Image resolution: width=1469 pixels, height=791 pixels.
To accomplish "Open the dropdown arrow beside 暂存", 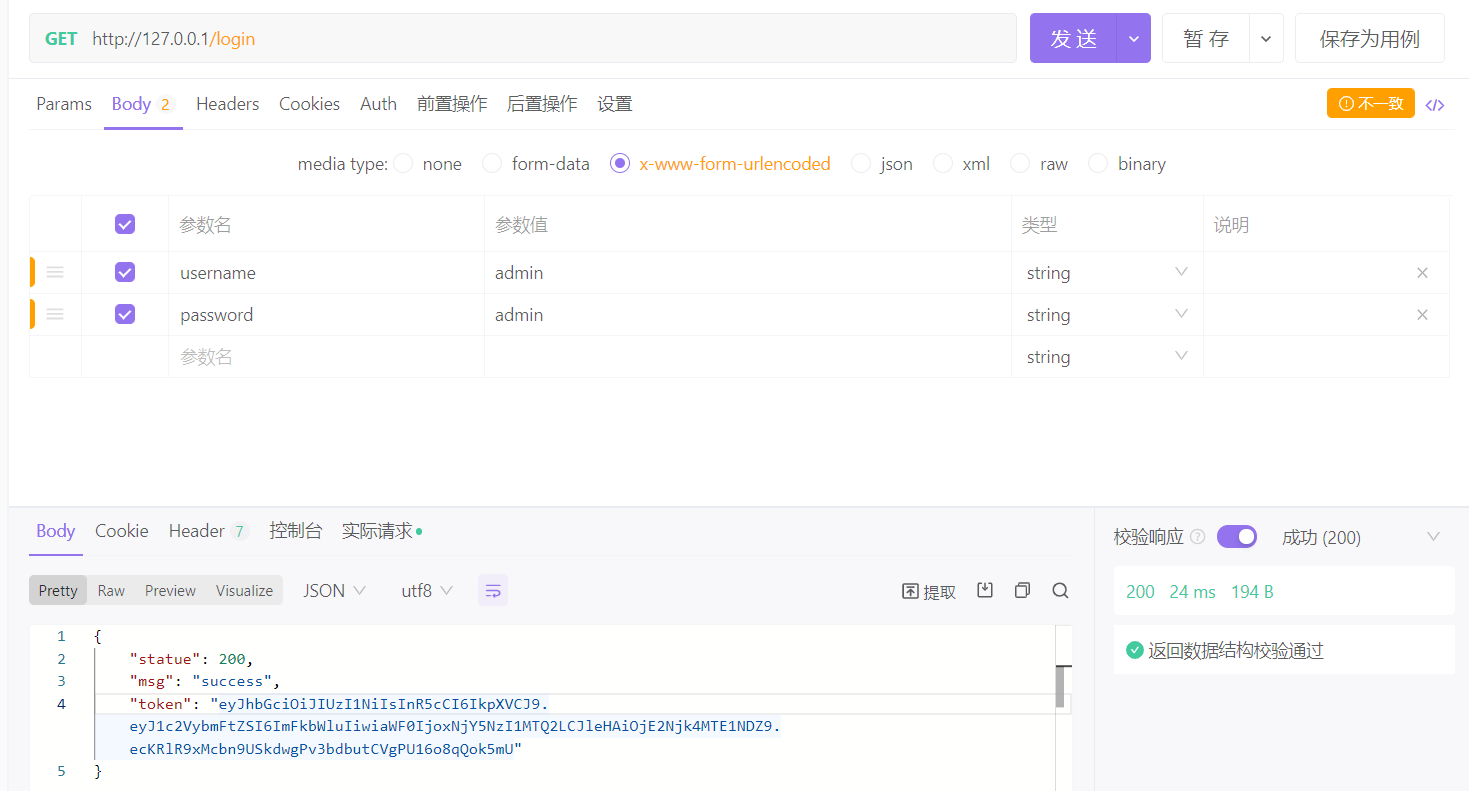I will (1266, 38).
